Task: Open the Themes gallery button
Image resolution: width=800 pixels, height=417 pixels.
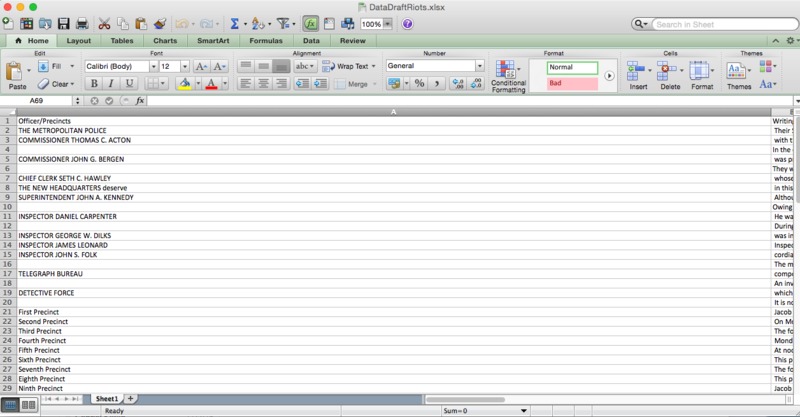Action: (739, 76)
